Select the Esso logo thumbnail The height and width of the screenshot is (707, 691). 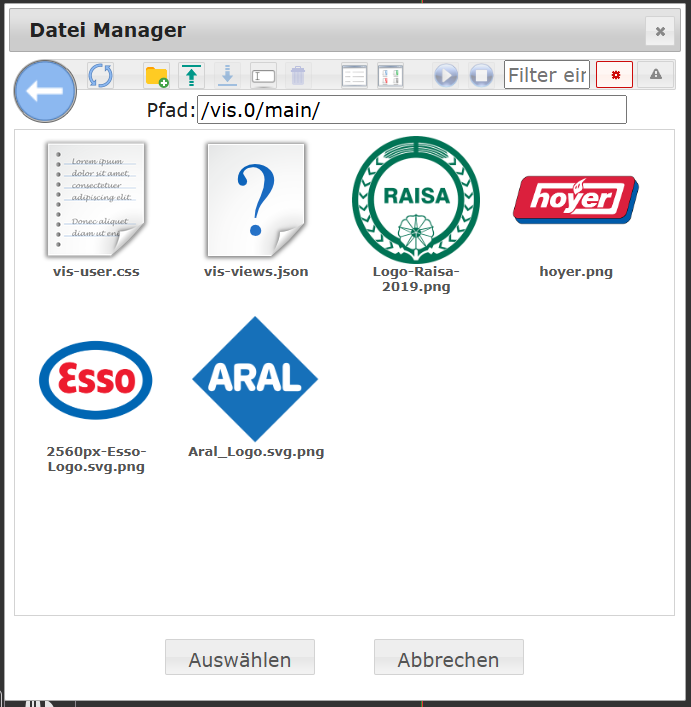tap(96, 380)
